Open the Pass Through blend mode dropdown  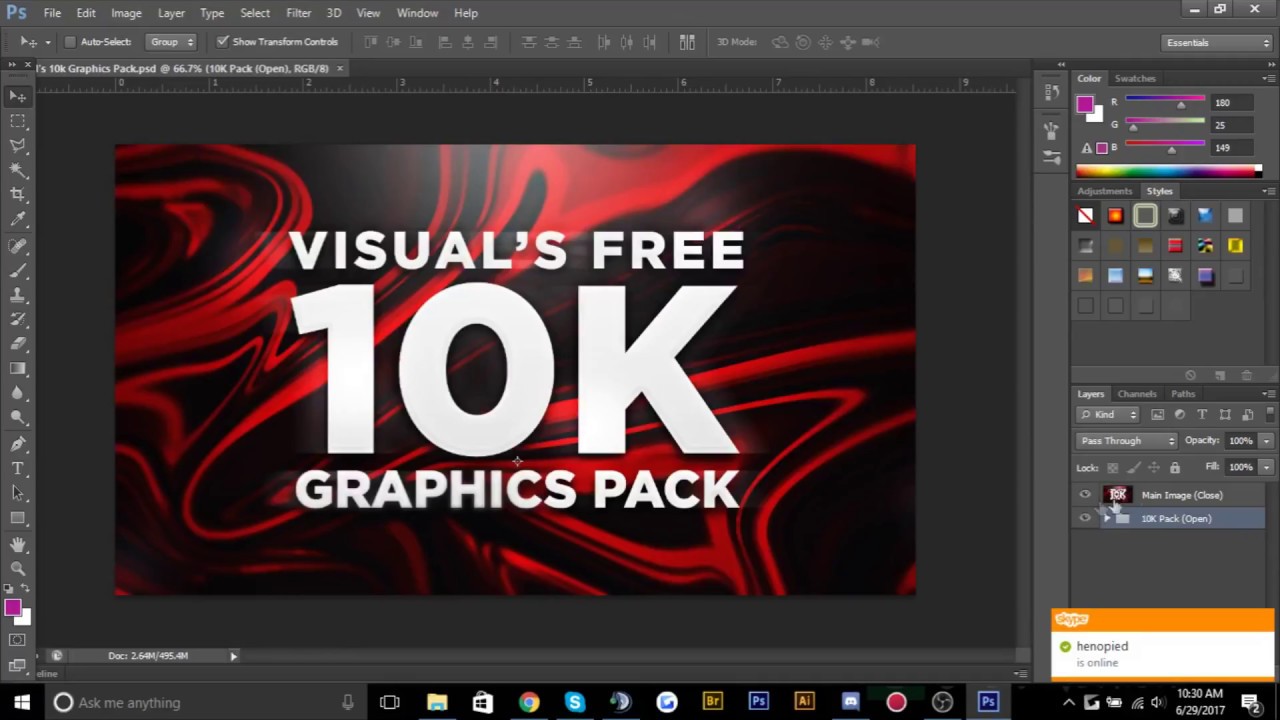[1127, 441]
